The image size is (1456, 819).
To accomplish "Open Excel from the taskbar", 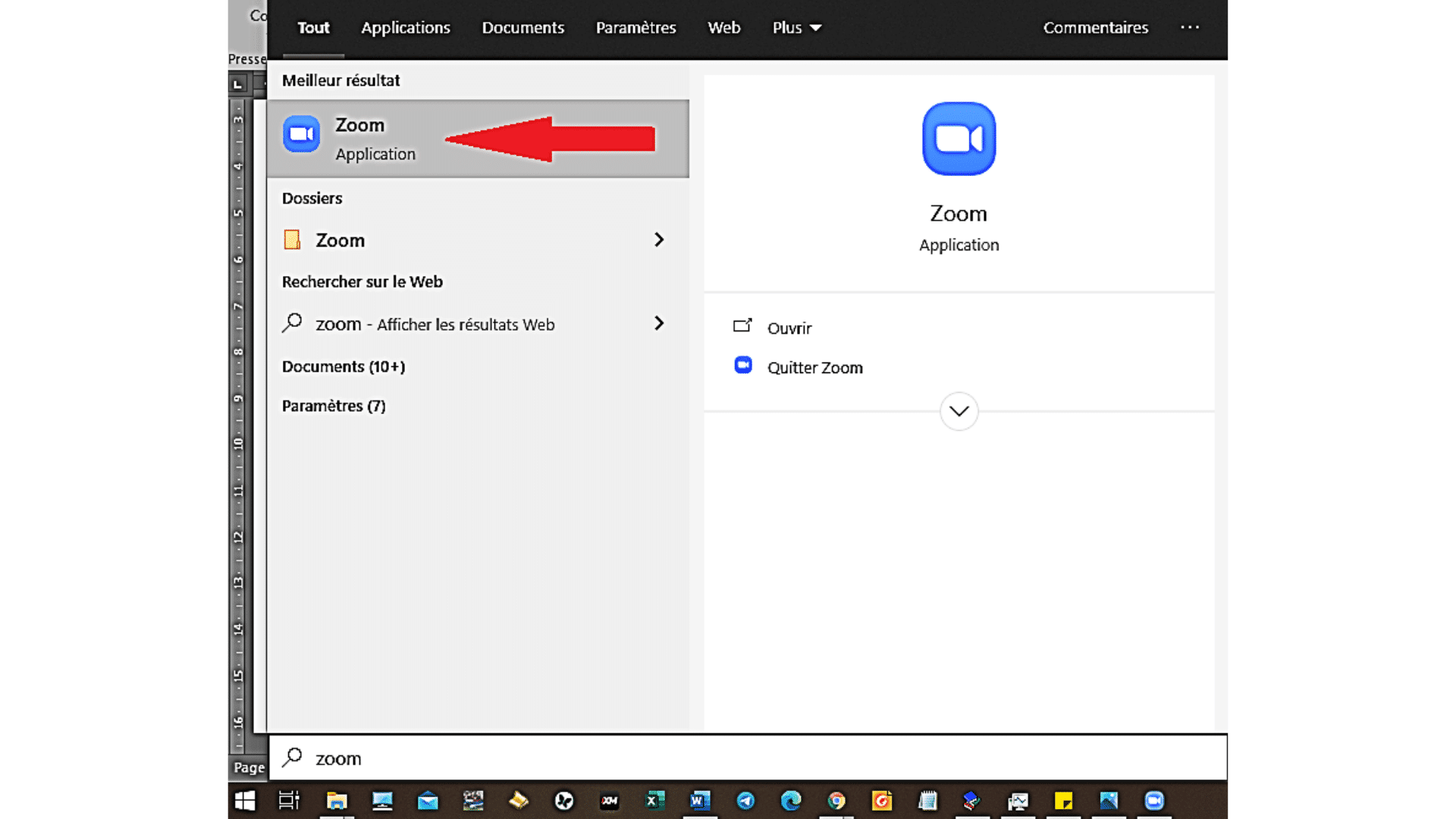I will [654, 801].
